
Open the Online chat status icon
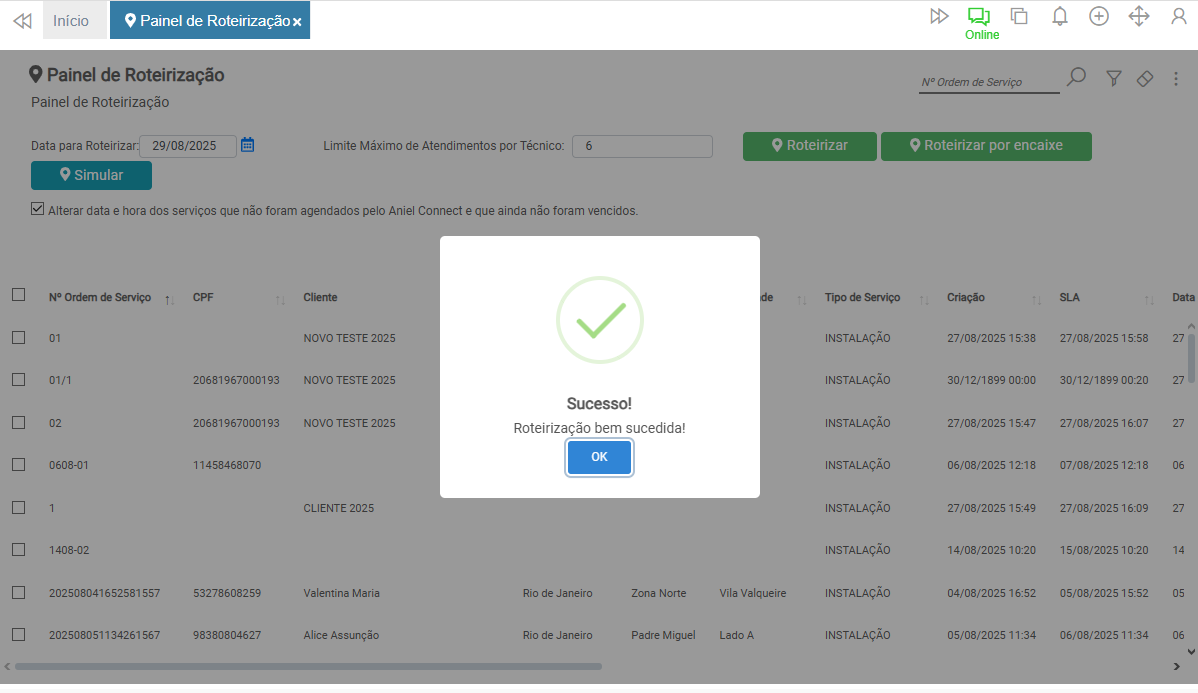pos(979,17)
